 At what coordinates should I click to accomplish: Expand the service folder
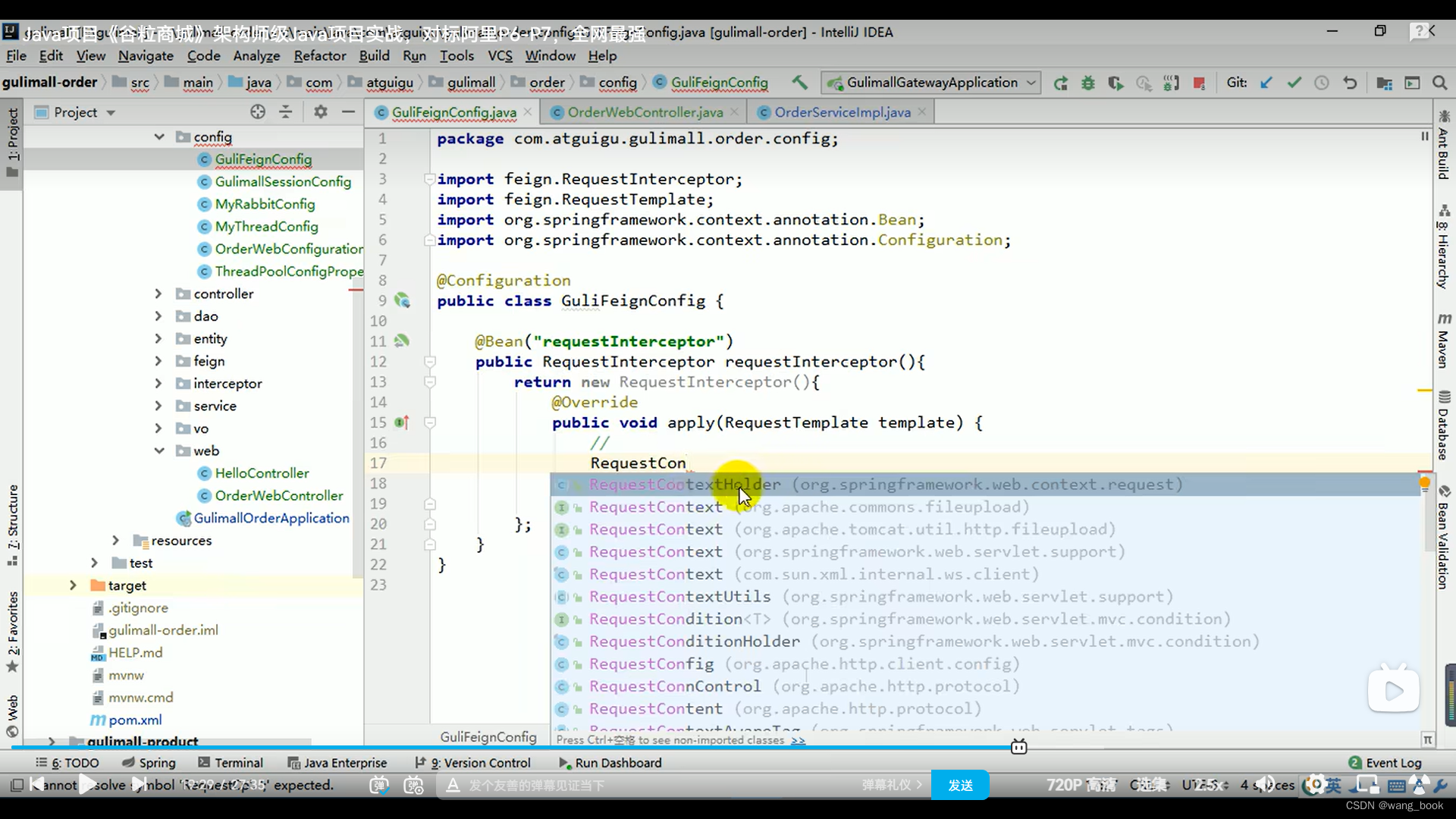point(158,406)
